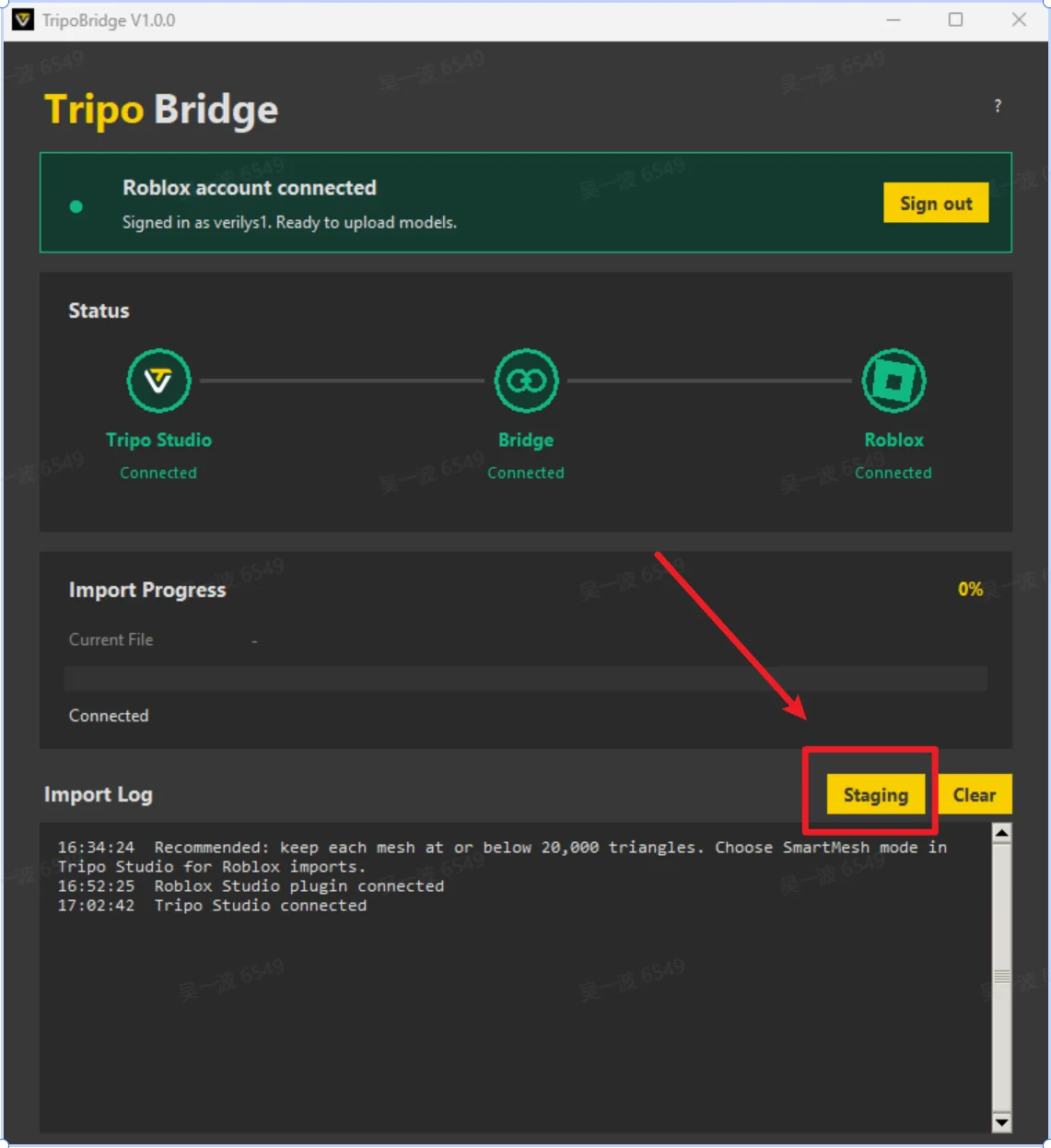Image resolution: width=1051 pixels, height=1148 pixels.
Task: Open the help question mark
Action: click(998, 106)
